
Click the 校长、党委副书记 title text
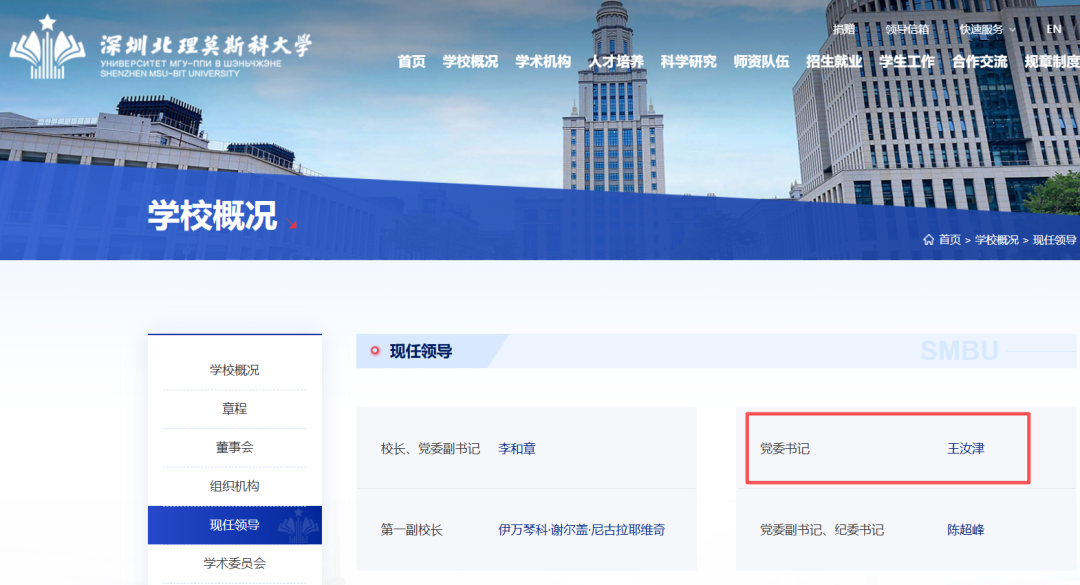coord(430,449)
